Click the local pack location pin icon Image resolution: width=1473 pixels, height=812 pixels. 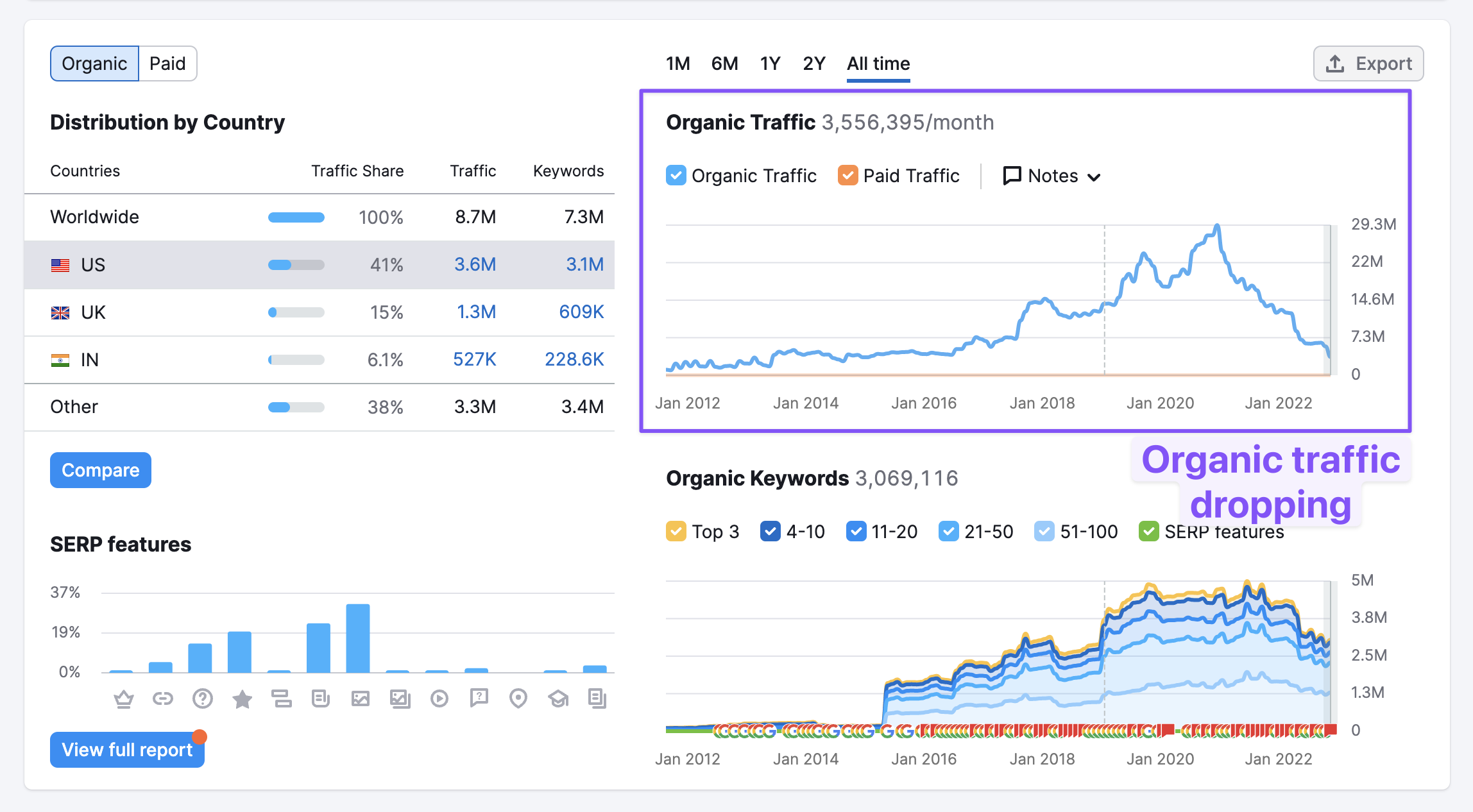coord(518,698)
